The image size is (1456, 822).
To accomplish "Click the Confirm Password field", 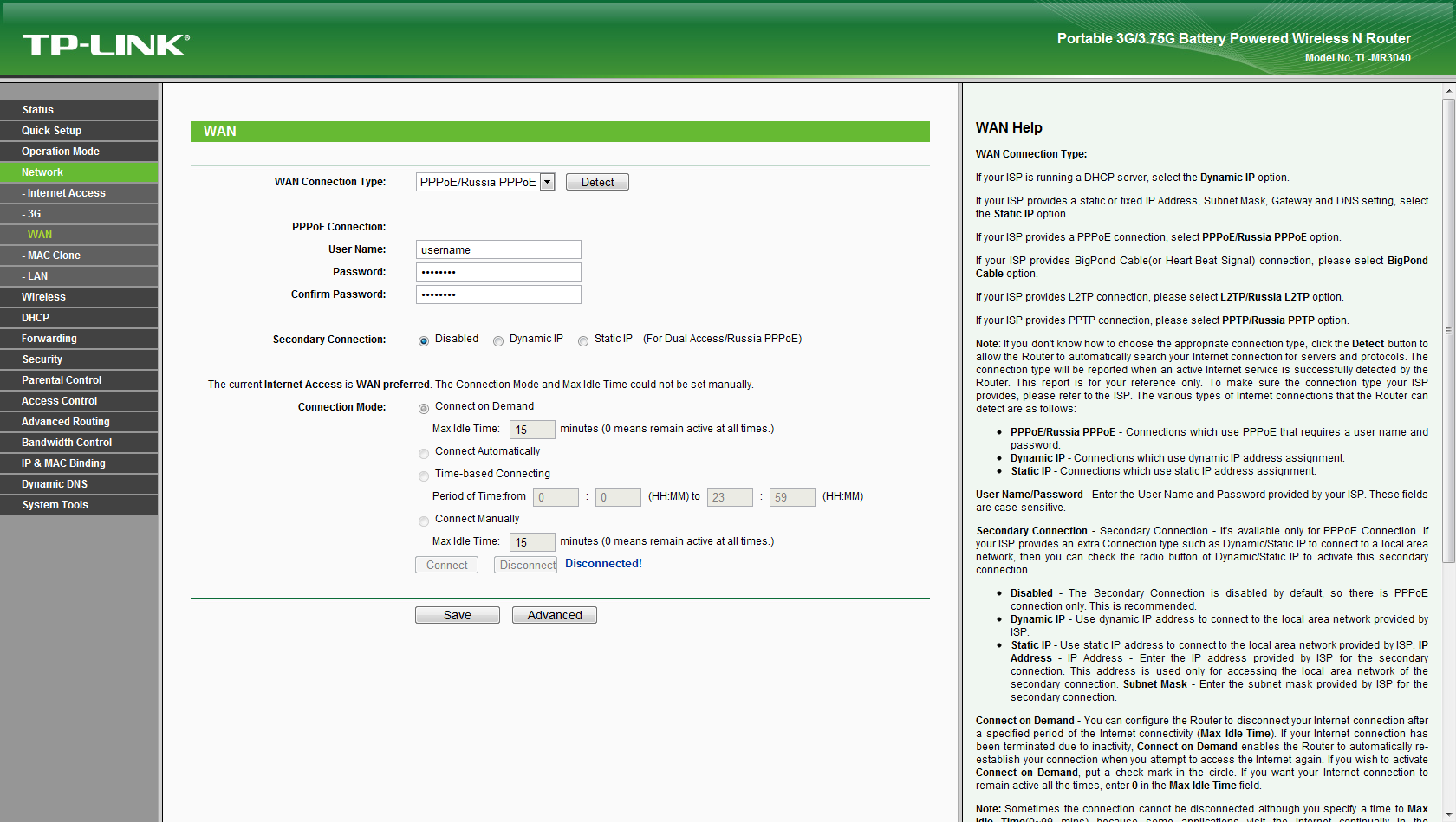I will [498, 294].
